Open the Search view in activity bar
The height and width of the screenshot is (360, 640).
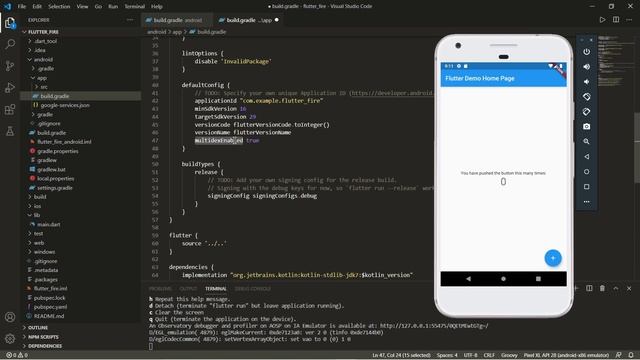pos(10,44)
